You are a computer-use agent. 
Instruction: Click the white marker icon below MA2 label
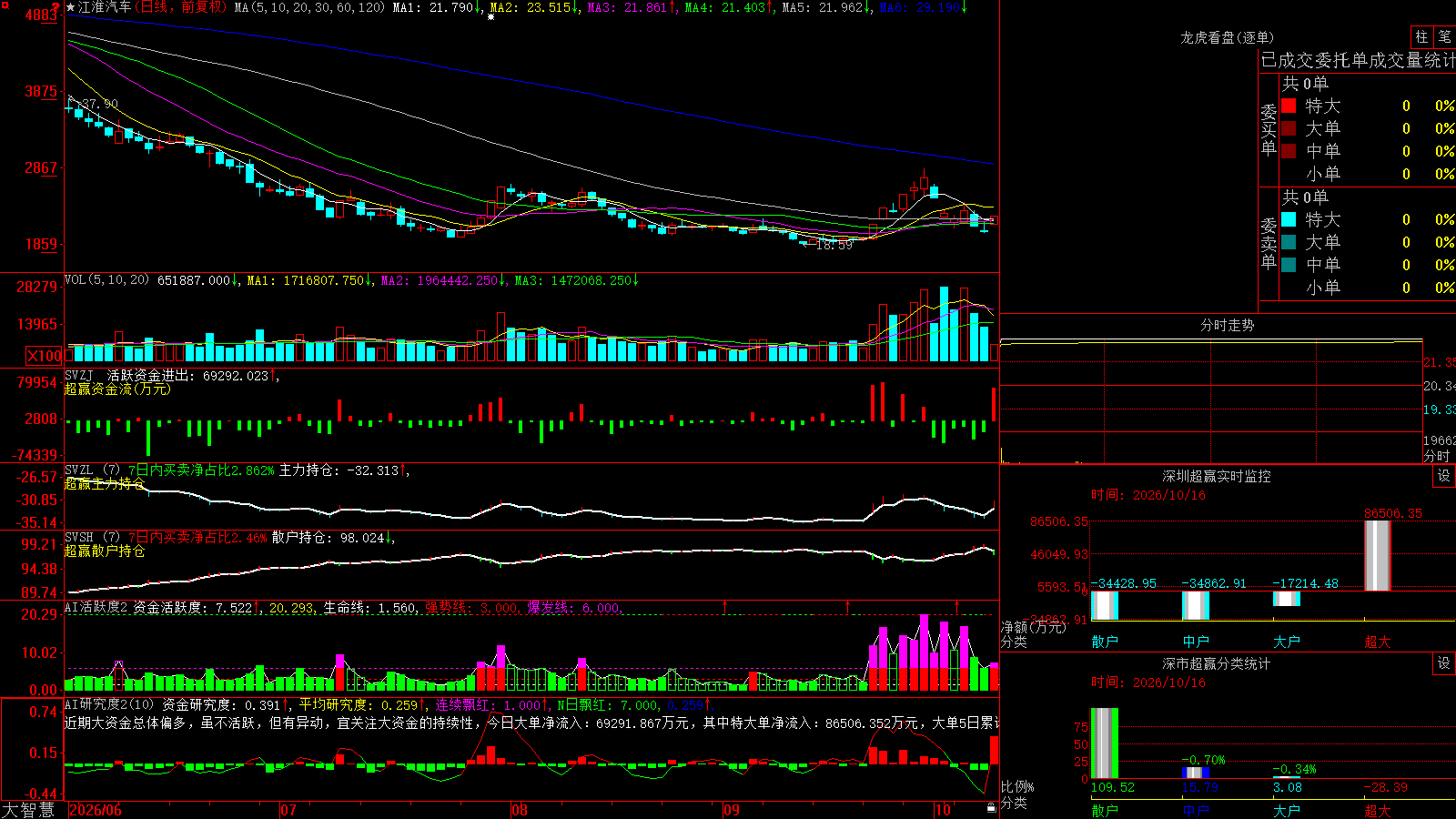[491, 16]
